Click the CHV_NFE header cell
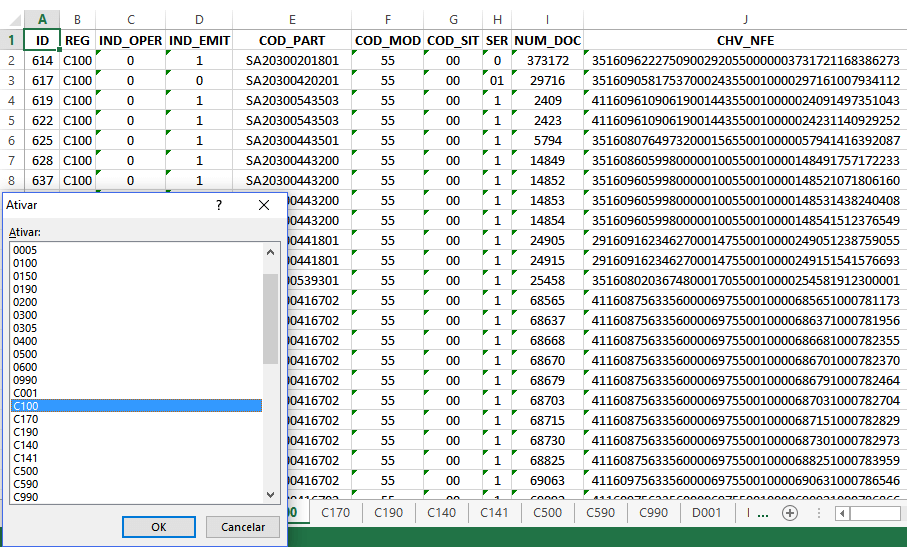 click(x=745, y=40)
